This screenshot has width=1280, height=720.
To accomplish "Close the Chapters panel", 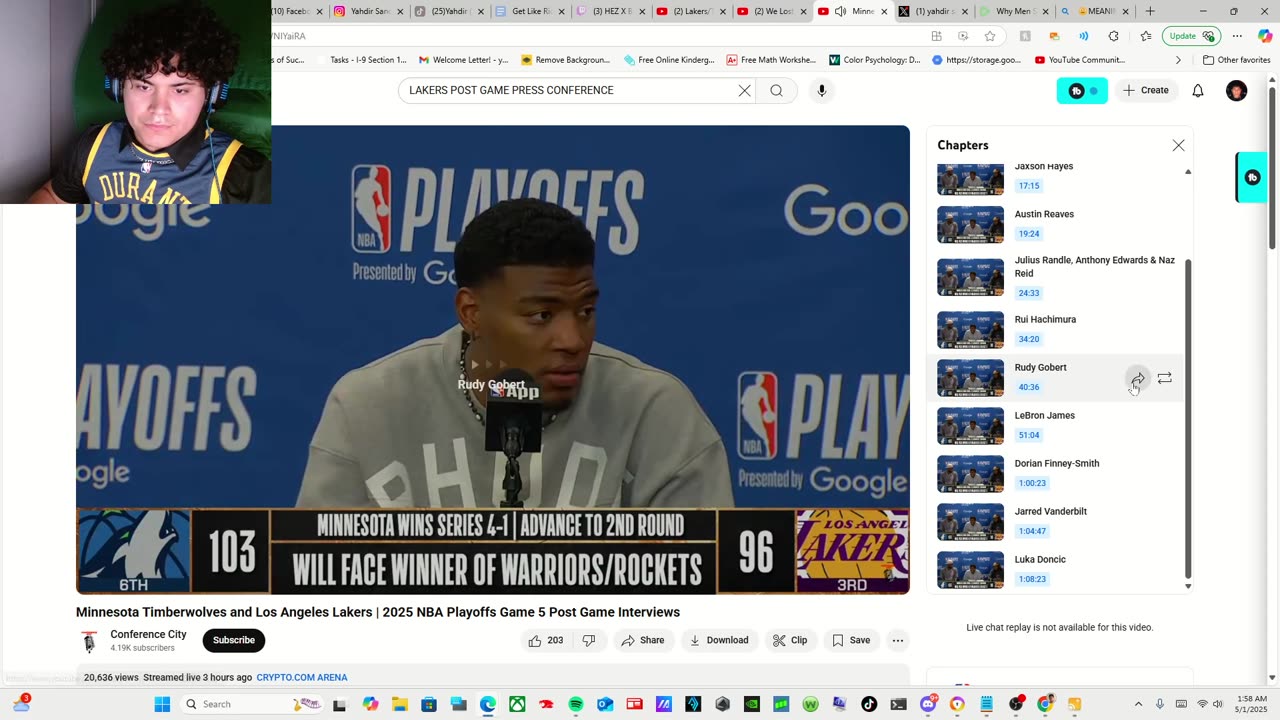I will tap(1178, 145).
